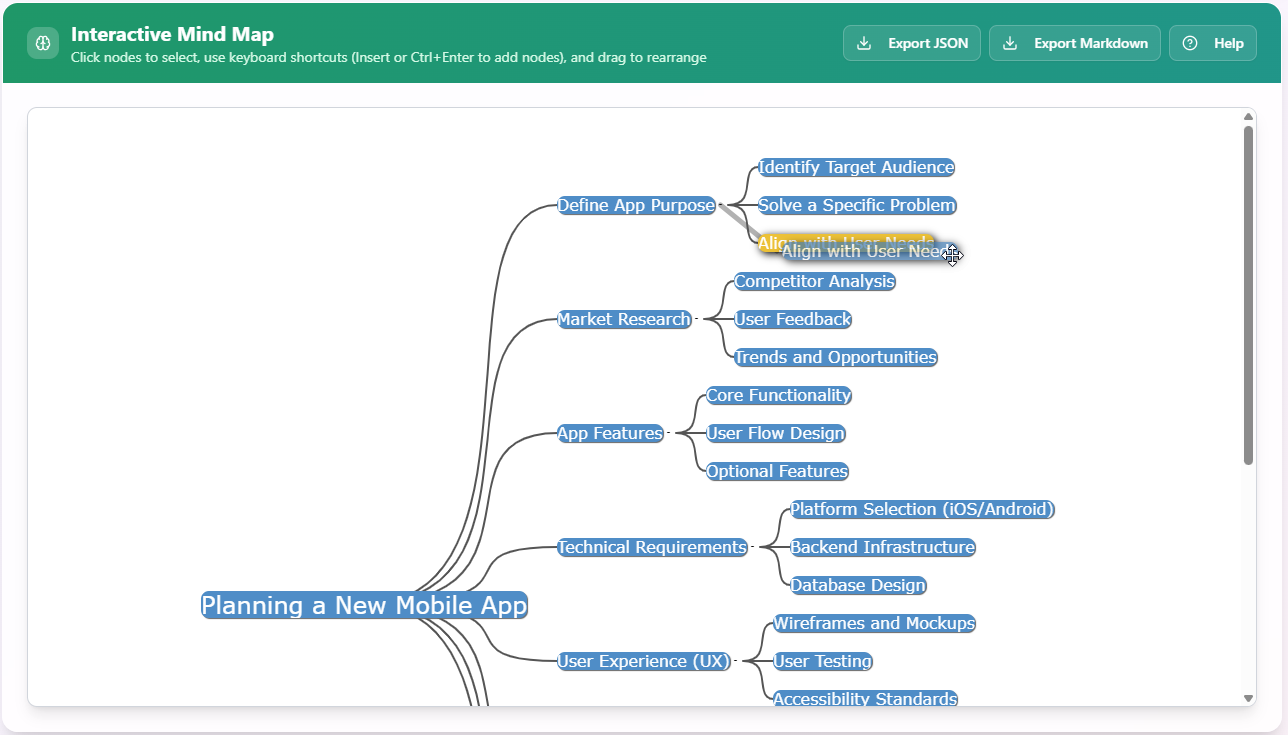Select the User Experience (UX) node
The image size is (1288, 735).
point(643,661)
